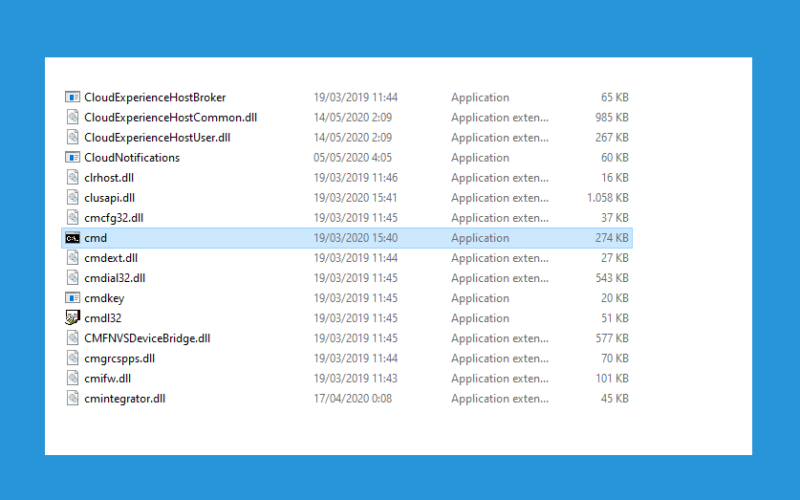Image resolution: width=800 pixels, height=500 pixels.
Task: Click the Application type of cmdl32
Action: tap(480, 318)
